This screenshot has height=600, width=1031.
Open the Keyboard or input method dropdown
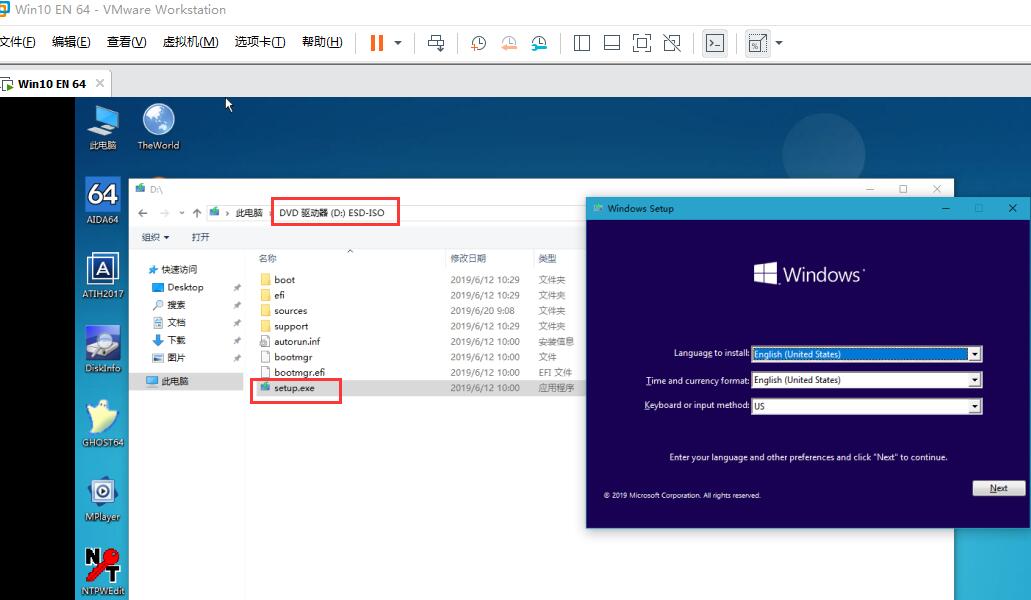974,406
